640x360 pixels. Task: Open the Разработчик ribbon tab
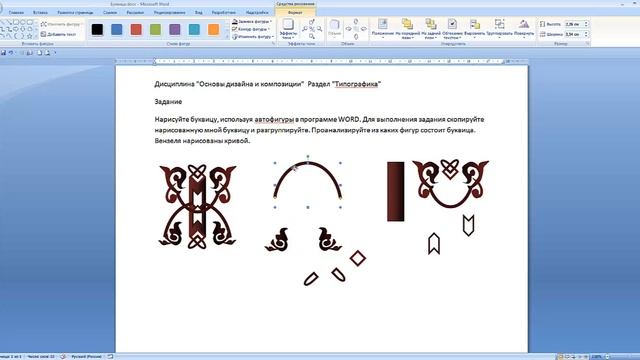coord(224,13)
